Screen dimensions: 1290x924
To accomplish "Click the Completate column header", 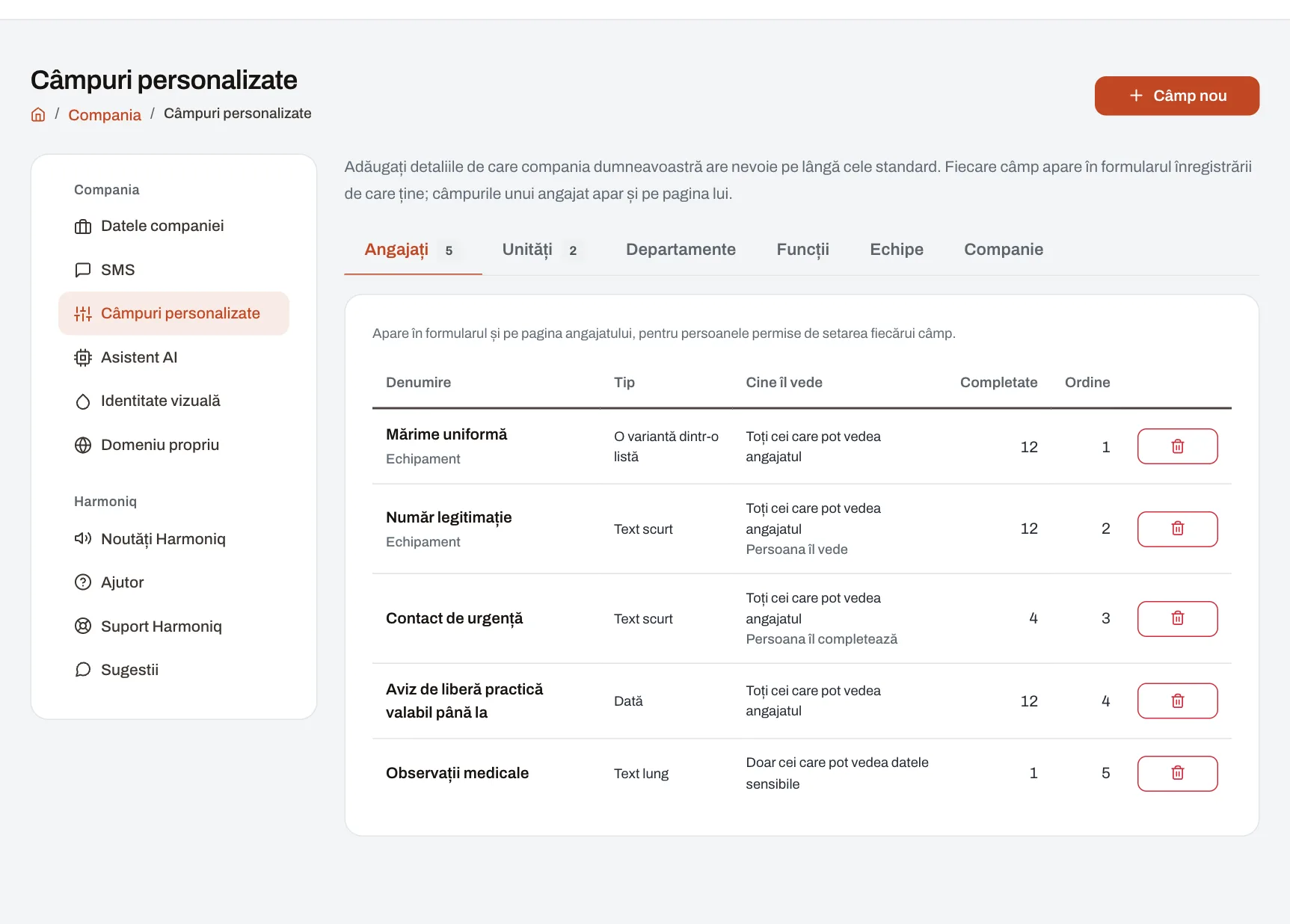I will coord(998,383).
